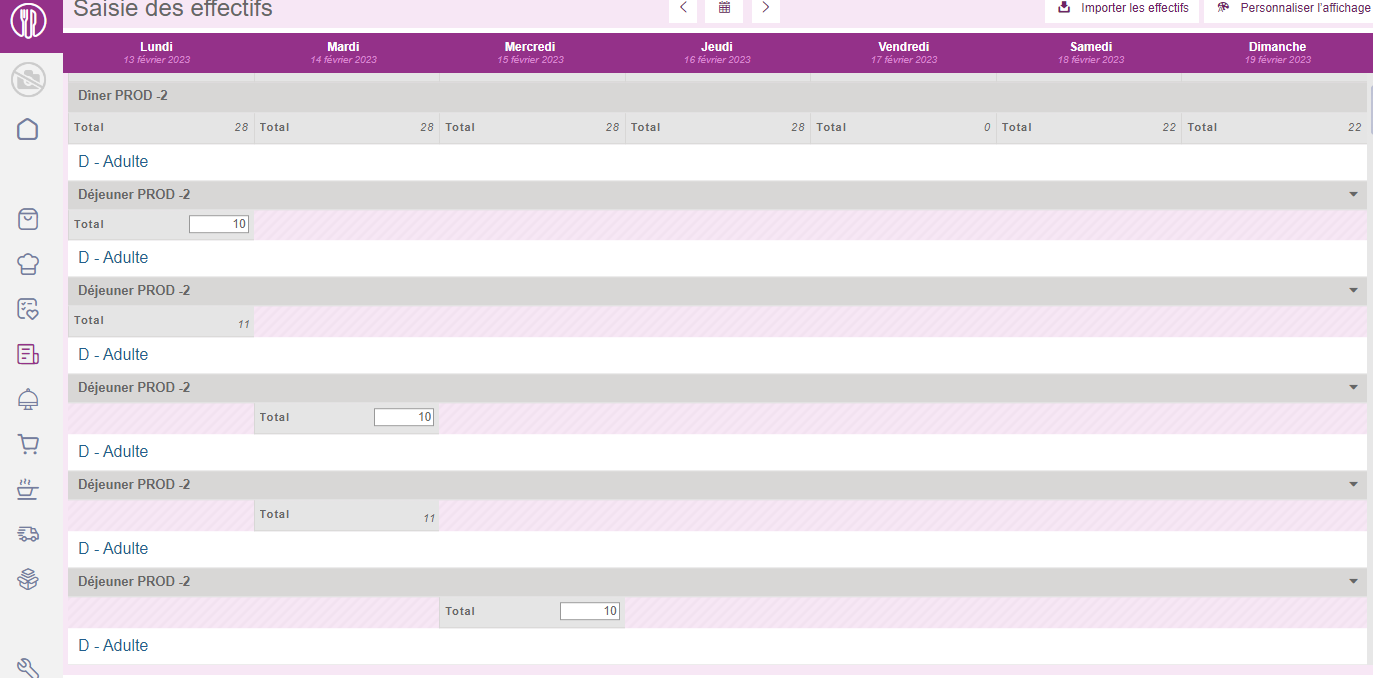1373x678 pixels.
Task: Click Jeudi Total 28 cell under Dîner
Action: click(718, 127)
